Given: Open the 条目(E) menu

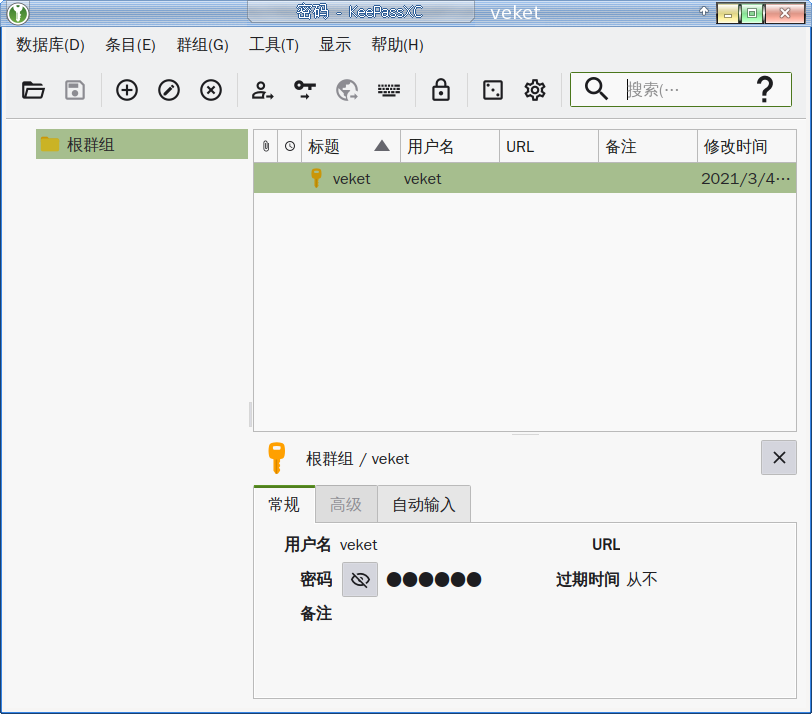Looking at the screenshot, I should (130, 45).
